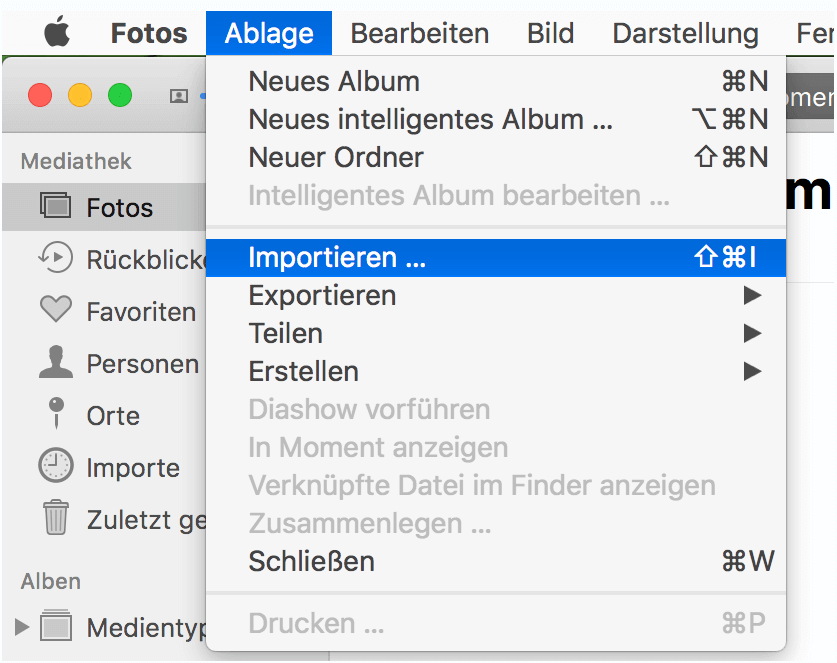Image resolution: width=837 pixels, height=663 pixels.
Task: Click the Fotos library icon in sidebar
Action: pos(56,207)
